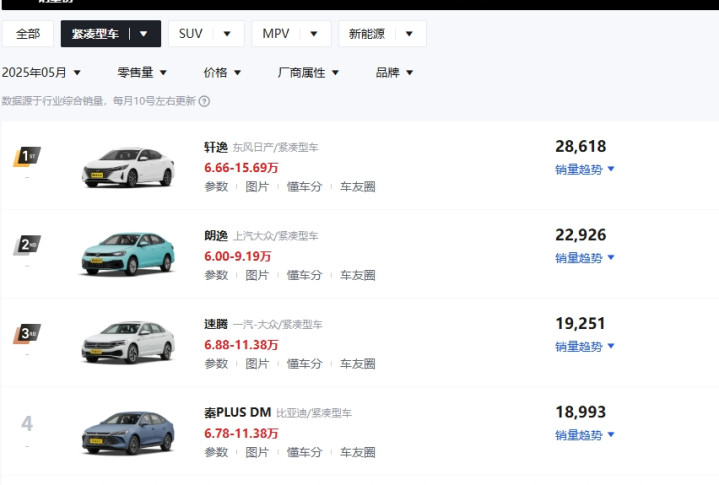The image size is (719, 485).
Task: Expand the 新能源 dropdown arrow
Action: [409, 34]
